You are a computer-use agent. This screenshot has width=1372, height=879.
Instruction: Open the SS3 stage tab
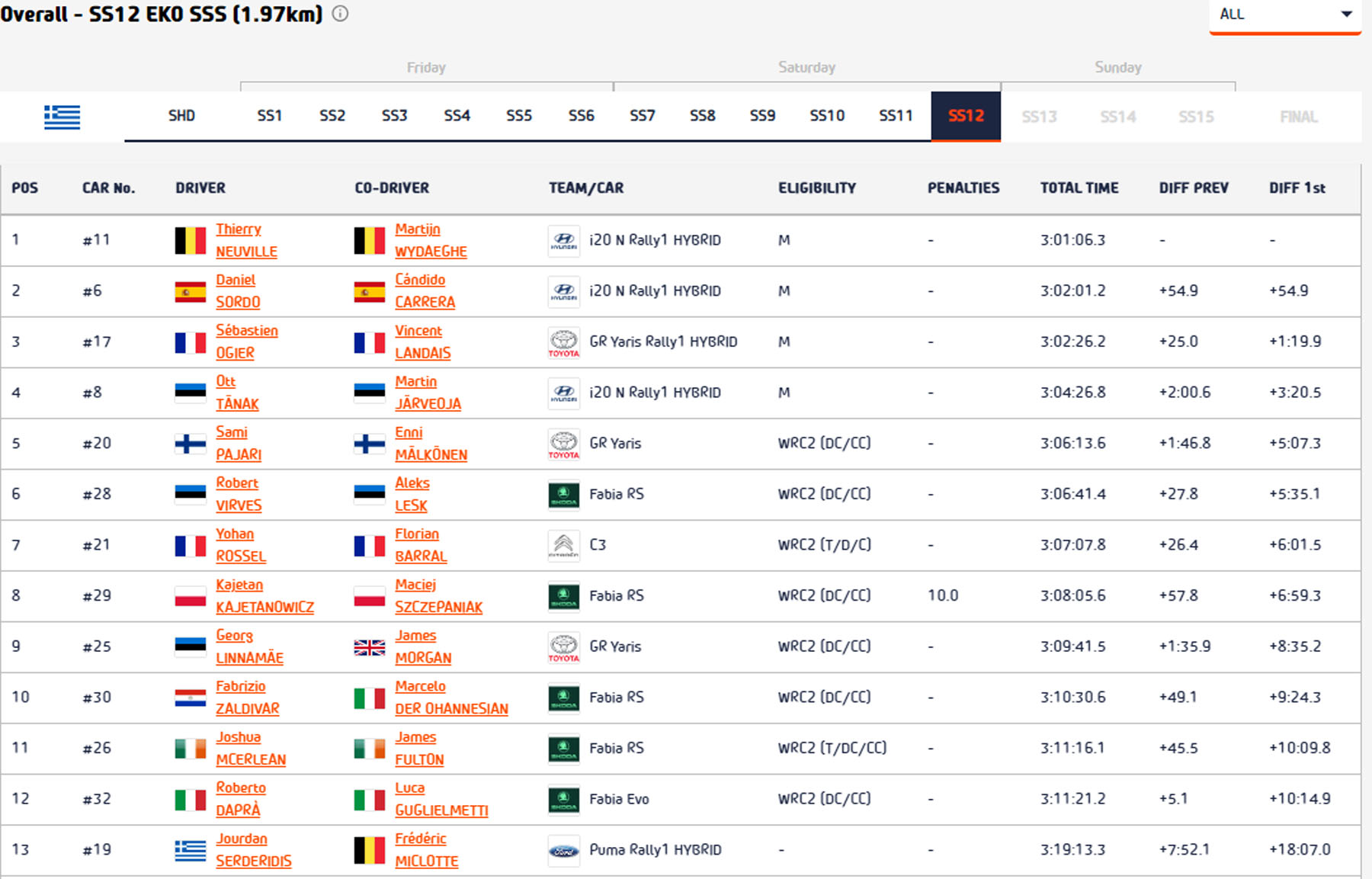(394, 116)
